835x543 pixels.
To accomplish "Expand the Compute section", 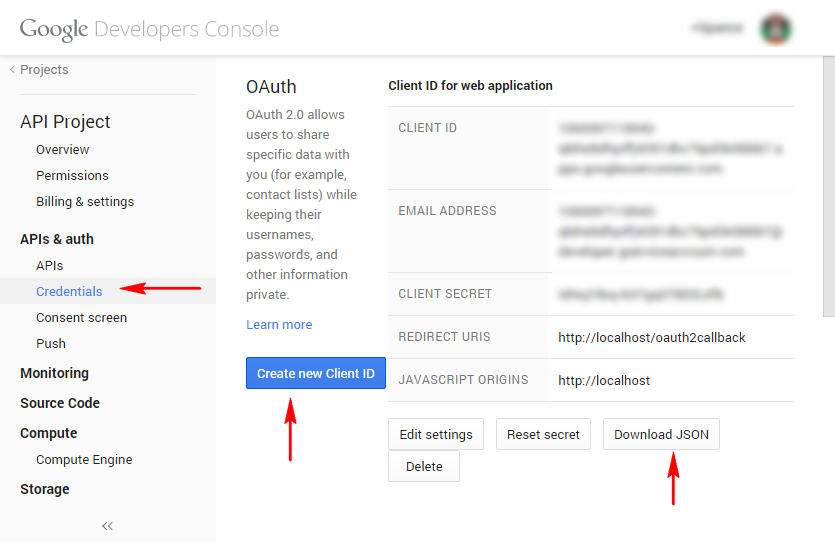I will pos(48,433).
